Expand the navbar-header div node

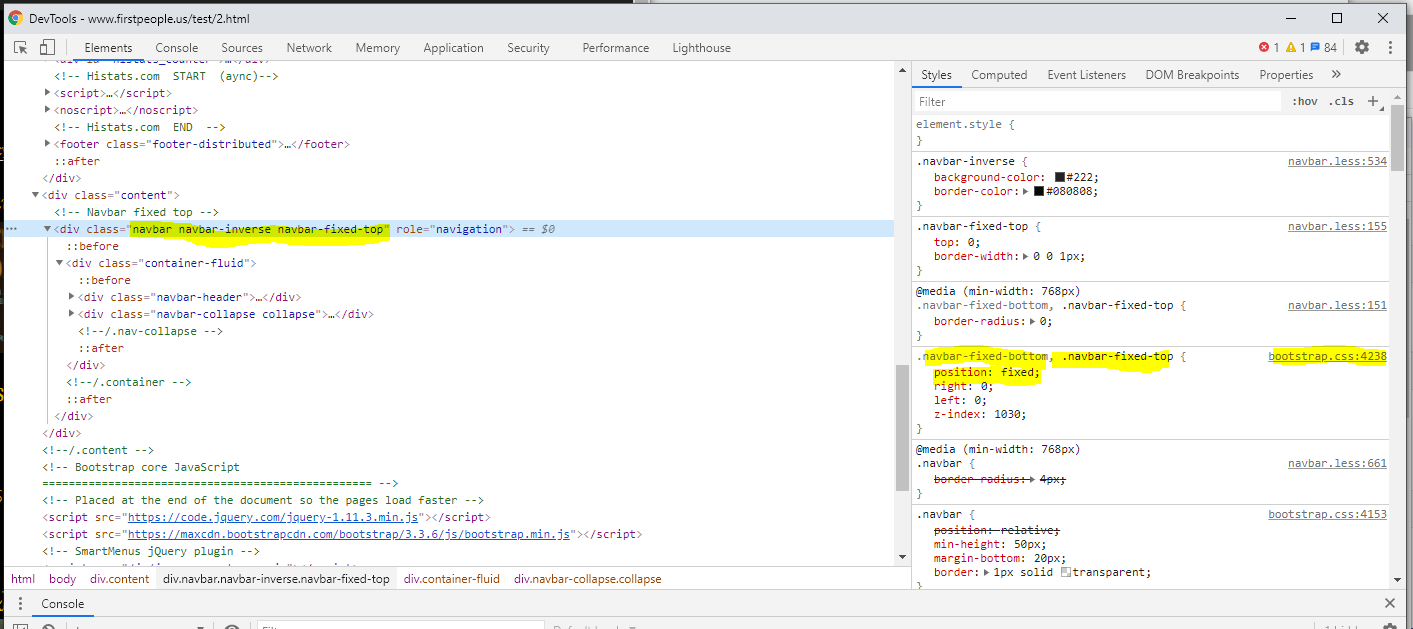71,297
